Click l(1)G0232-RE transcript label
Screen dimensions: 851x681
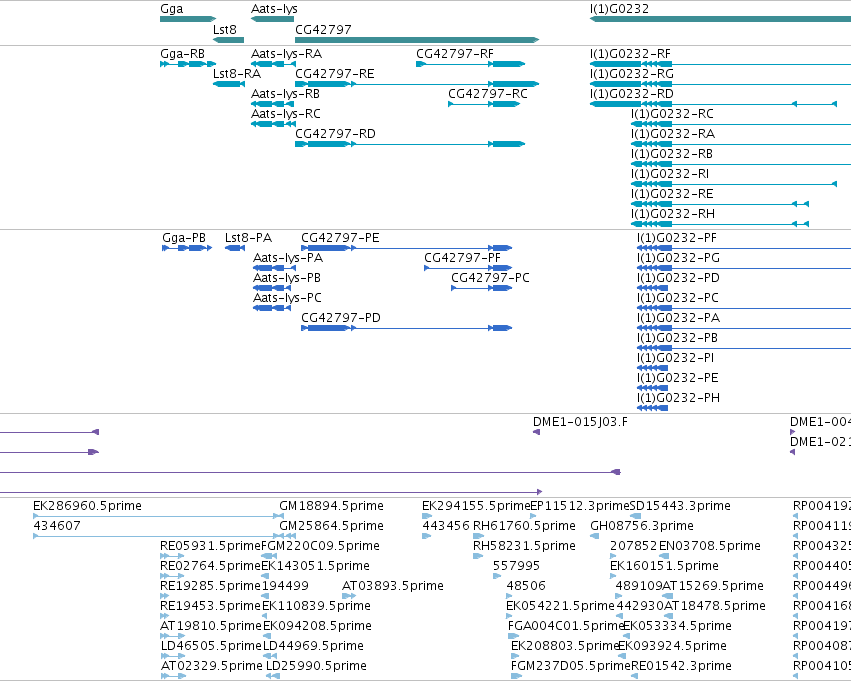coord(672,194)
